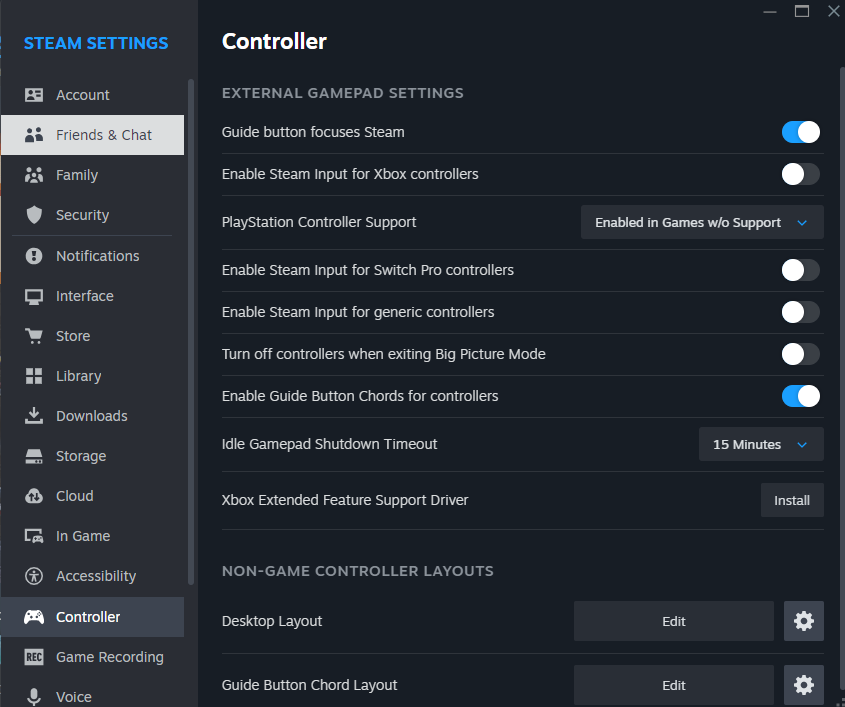
Task: Switch to Security settings
Action: (x=92, y=215)
